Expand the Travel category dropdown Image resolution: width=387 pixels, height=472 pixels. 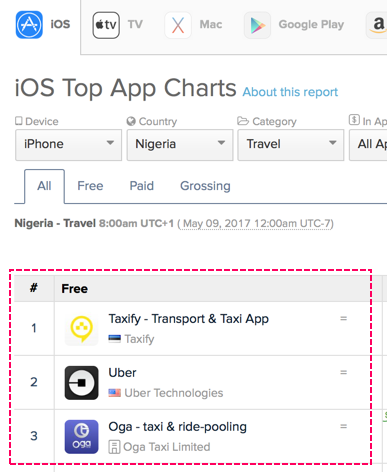(291, 145)
